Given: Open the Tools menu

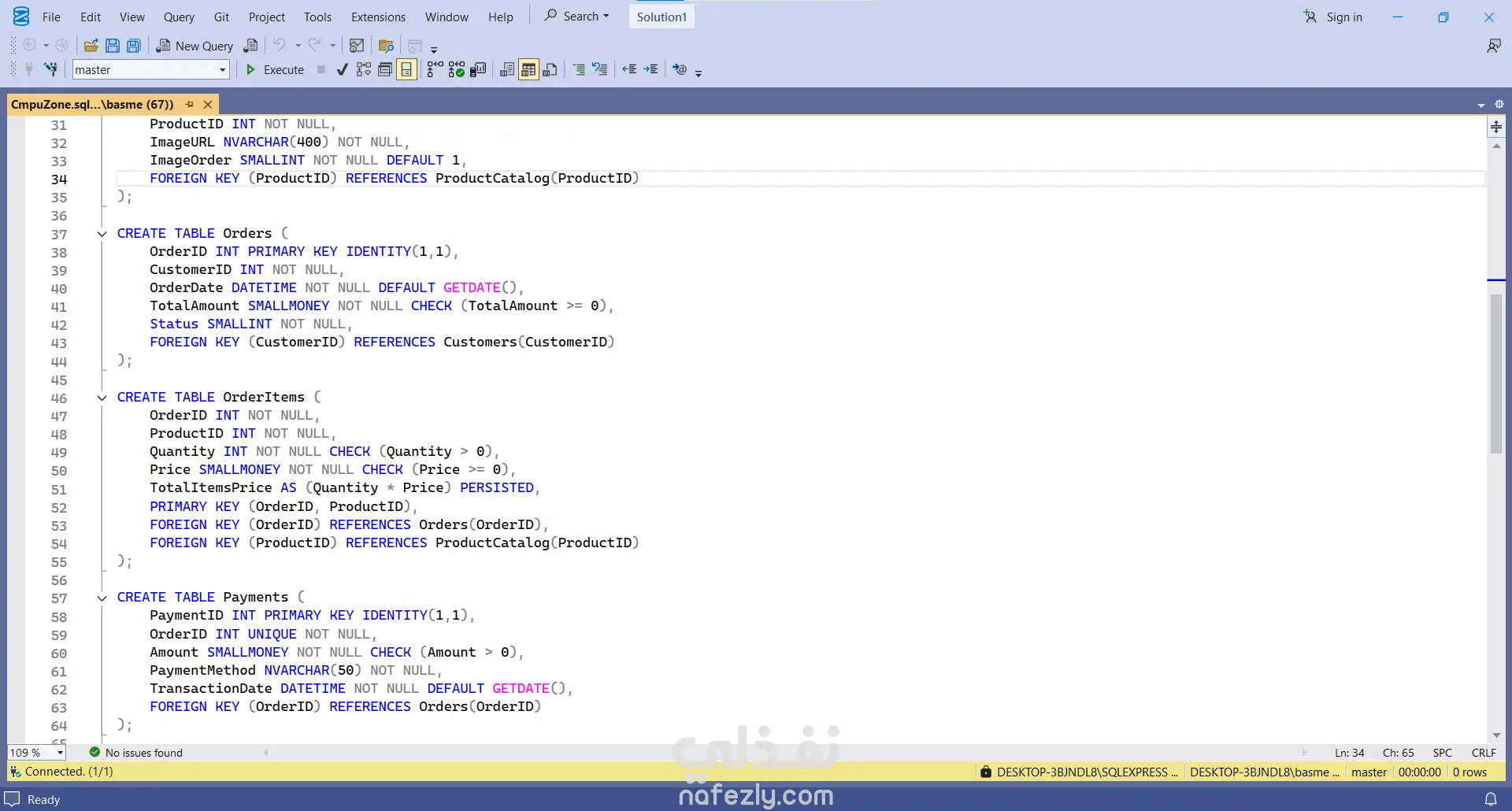Looking at the screenshot, I should click(x=317, y=17).
